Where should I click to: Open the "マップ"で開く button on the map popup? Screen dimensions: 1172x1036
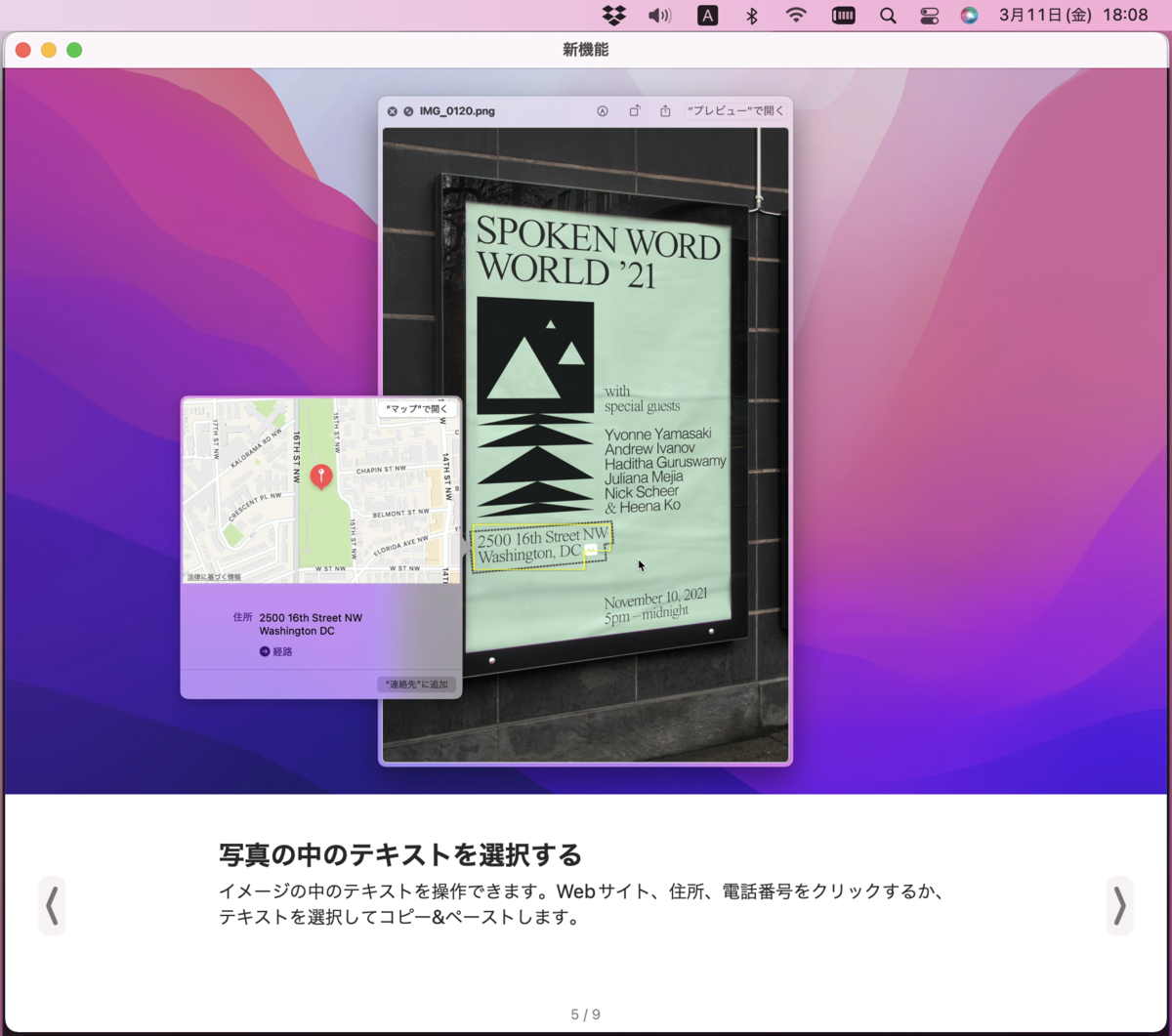[x=418, y=408]
